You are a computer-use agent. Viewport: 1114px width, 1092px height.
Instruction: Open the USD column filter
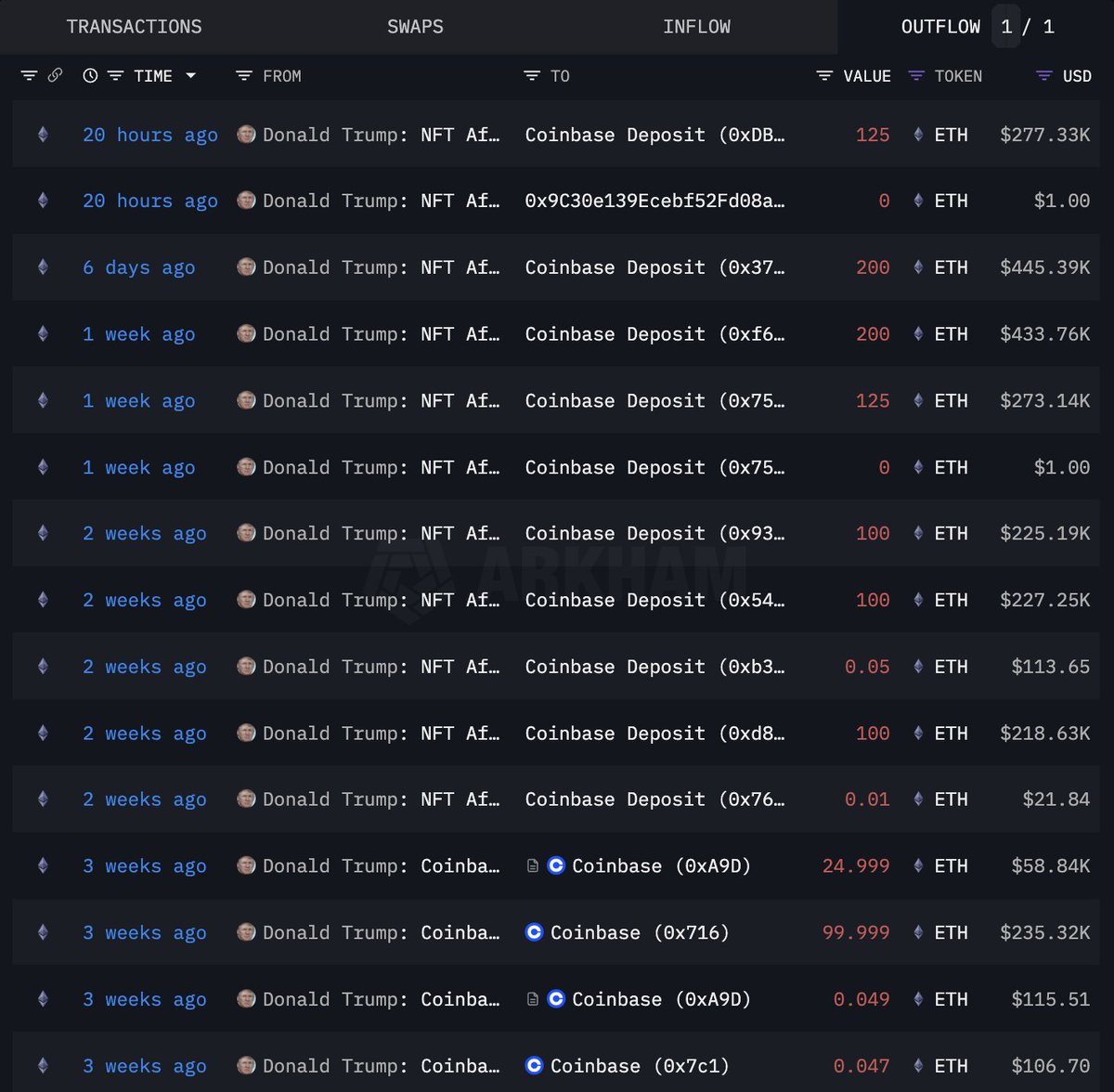pyautogui.click(x=1044, y=76)
